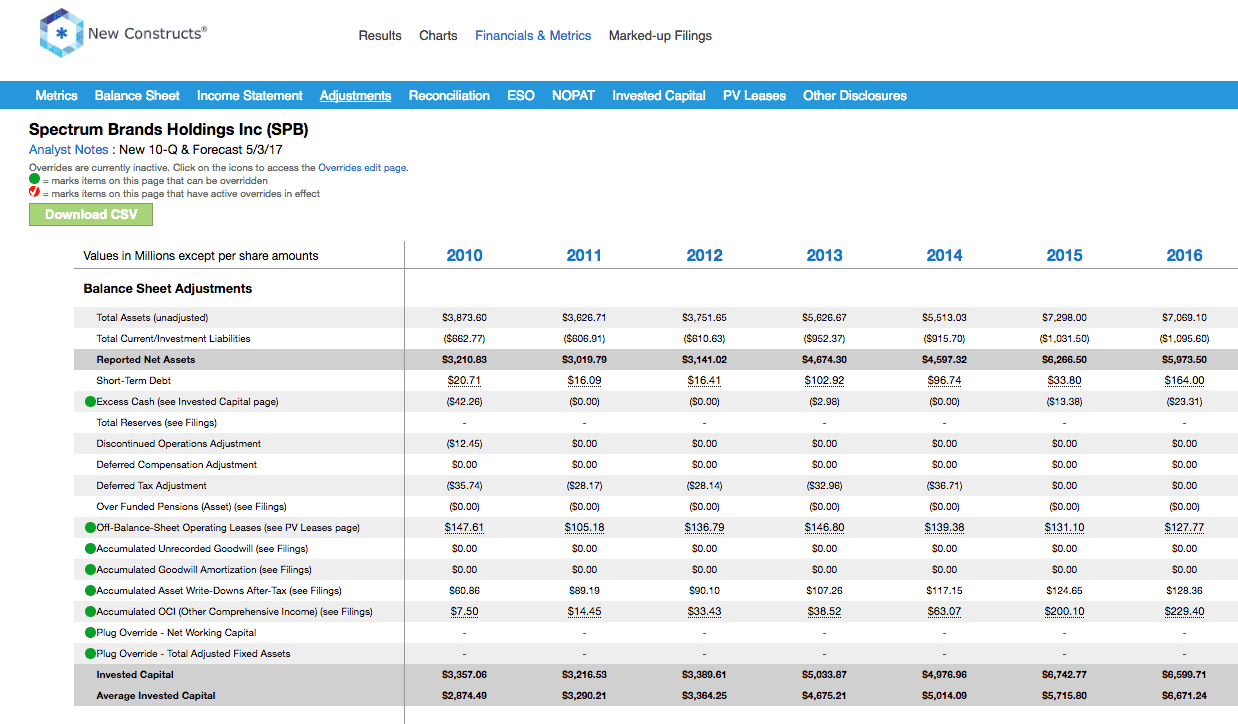Click 2015 Total Current/Investment Liabilities ($1,031.50)

(1064, 339)
